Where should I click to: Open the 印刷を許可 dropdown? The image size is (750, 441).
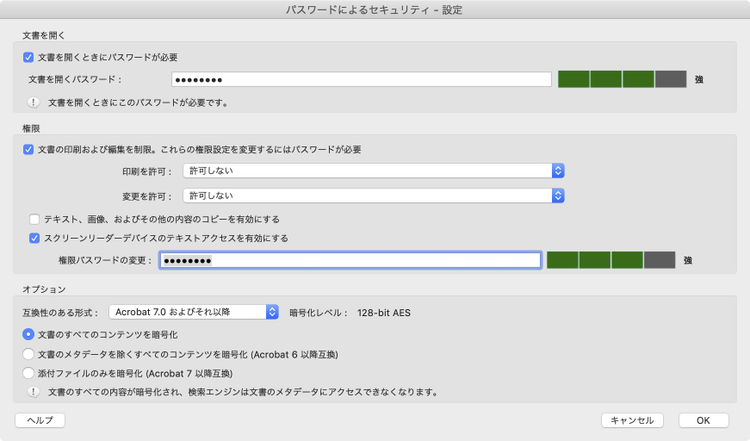click(374, 171)
